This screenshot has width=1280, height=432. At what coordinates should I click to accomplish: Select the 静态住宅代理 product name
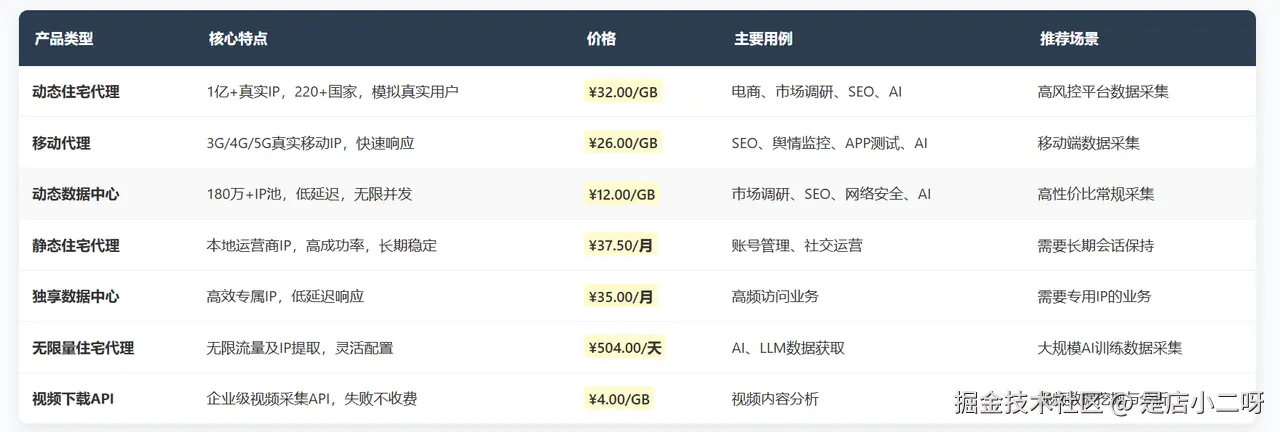(x=76, y=245)
